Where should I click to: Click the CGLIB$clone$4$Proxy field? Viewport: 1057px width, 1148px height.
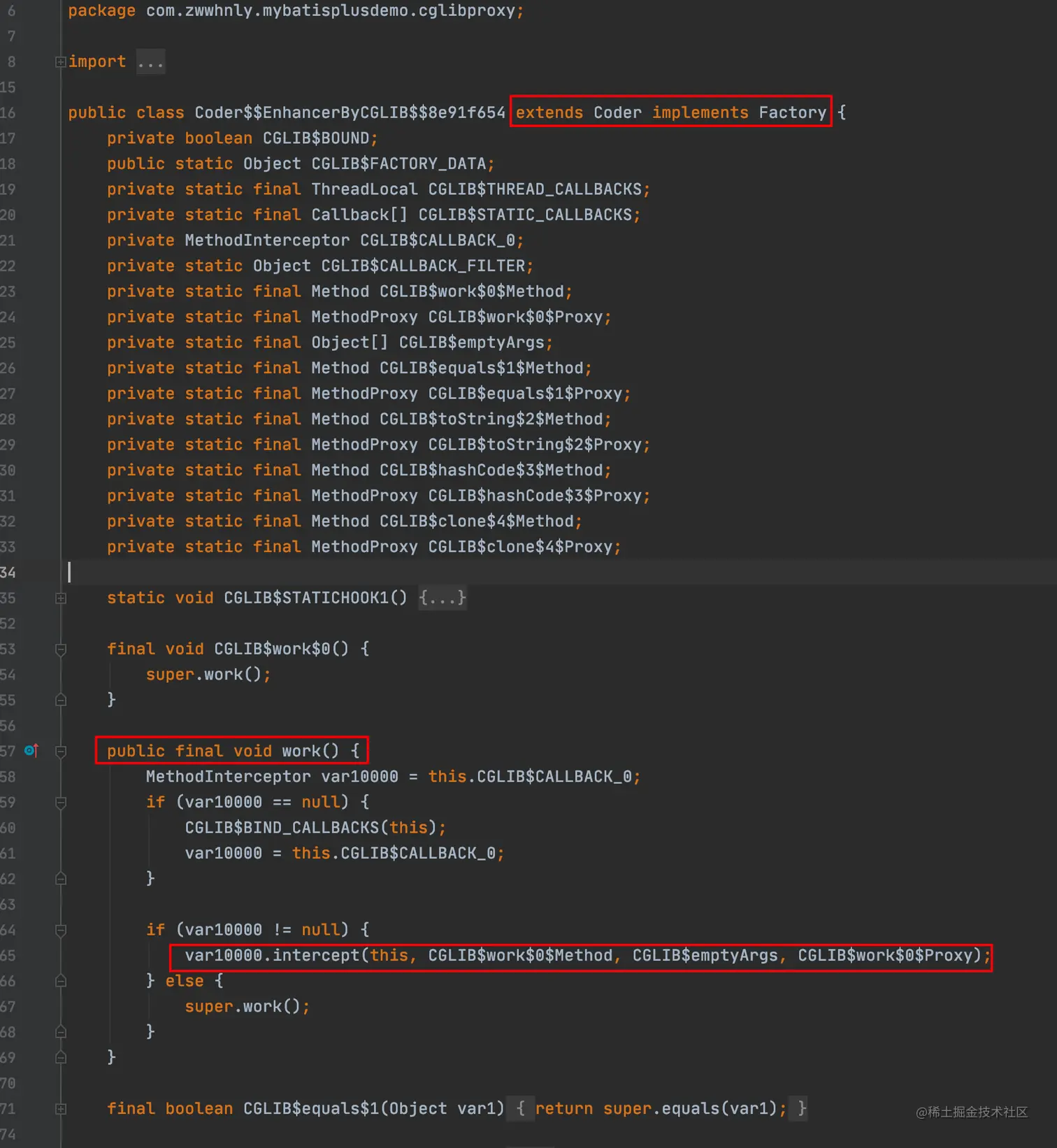point(520,547)
